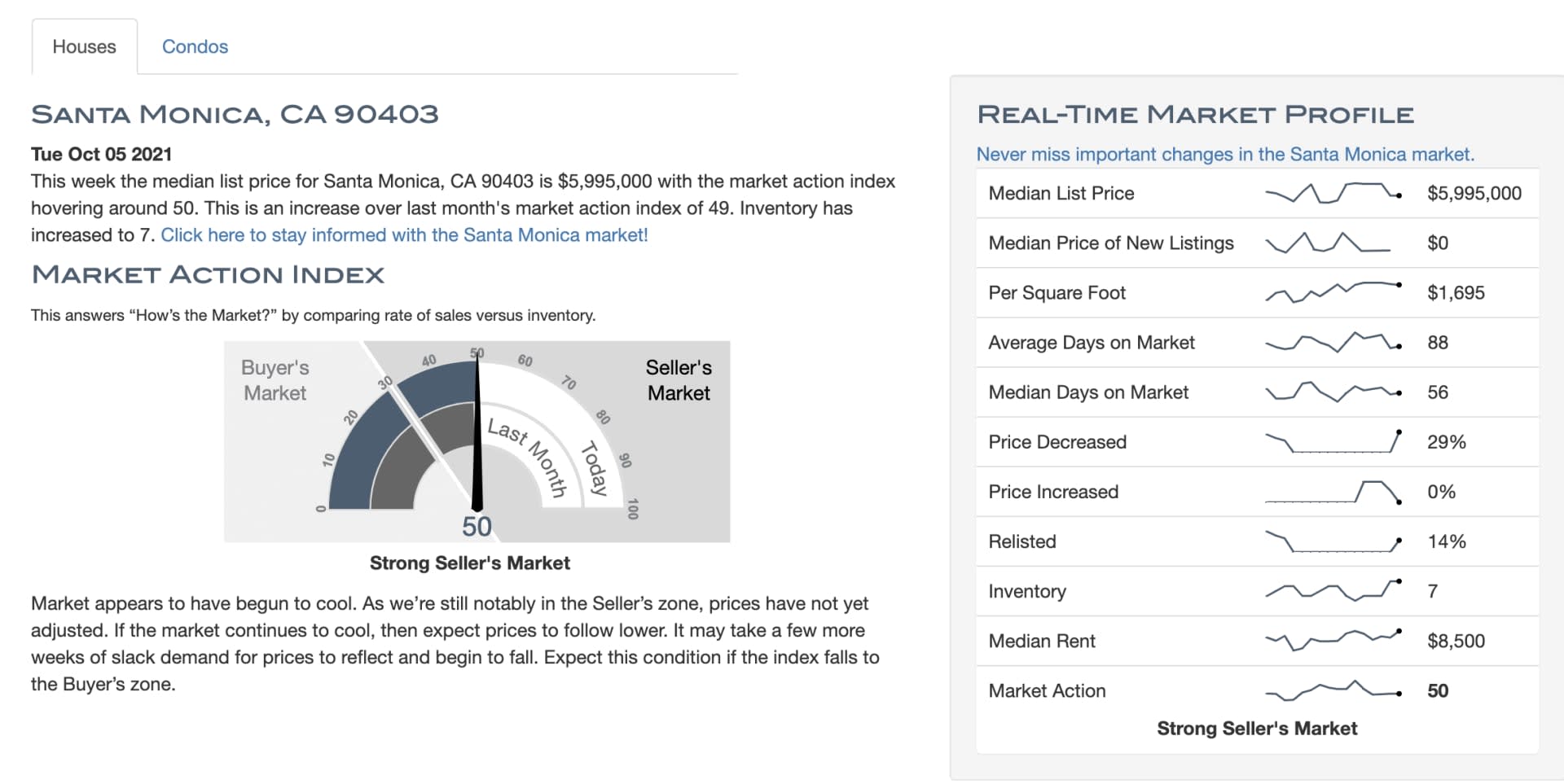Image resolution: width=1564 pixels, height=784 pixels.
Task: Click the Price Increased sparkline chart
Action: [x=1333, y=492]
